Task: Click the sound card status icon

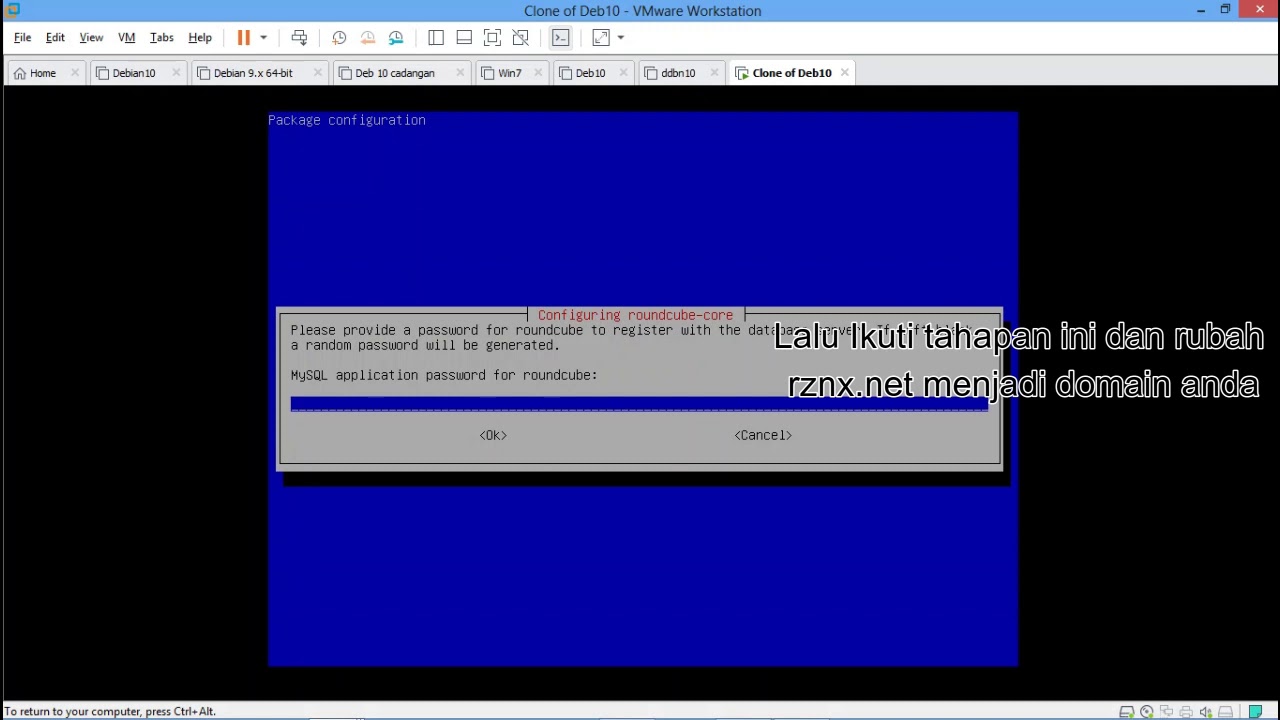Action: tap(1206, 712)
